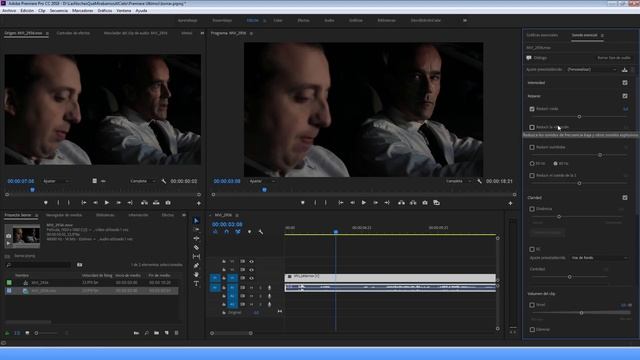Select the Slip tool
The height and width of the screenshot is (360, 640).
196,257
